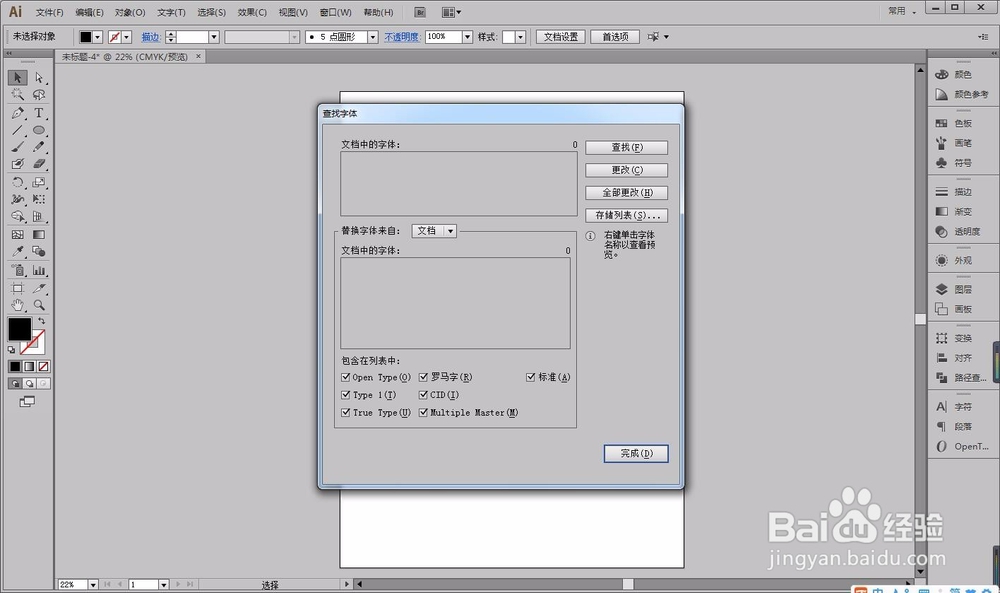
Task: Open the 窗口(W) menu
Action: click(x=335, y=12)
